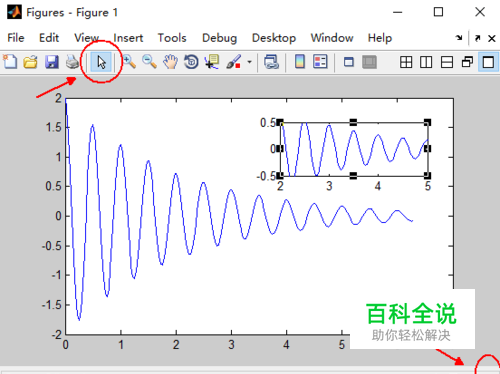Select the Data Cursor tool
The width and height of the screenshot is (500, 374).
[x=212, y=62]
